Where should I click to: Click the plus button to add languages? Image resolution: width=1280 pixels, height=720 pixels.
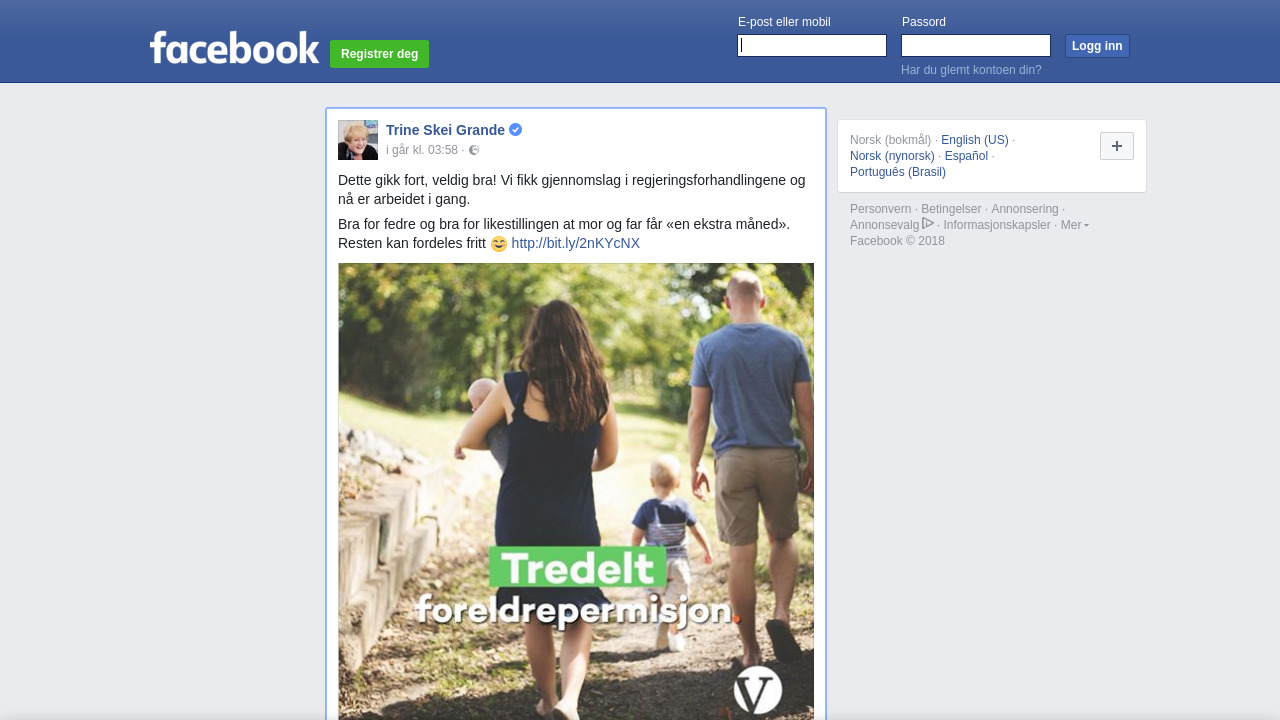point(1117,146)
